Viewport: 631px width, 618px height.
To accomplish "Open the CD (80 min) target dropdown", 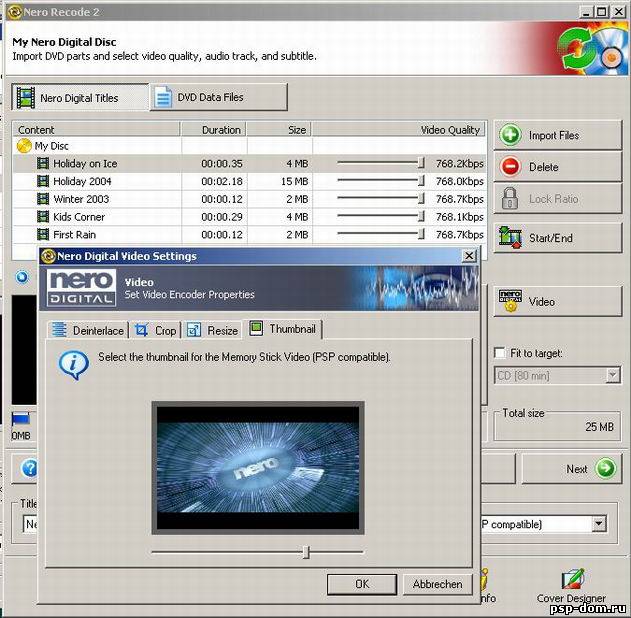I will [x=612, y=376].
